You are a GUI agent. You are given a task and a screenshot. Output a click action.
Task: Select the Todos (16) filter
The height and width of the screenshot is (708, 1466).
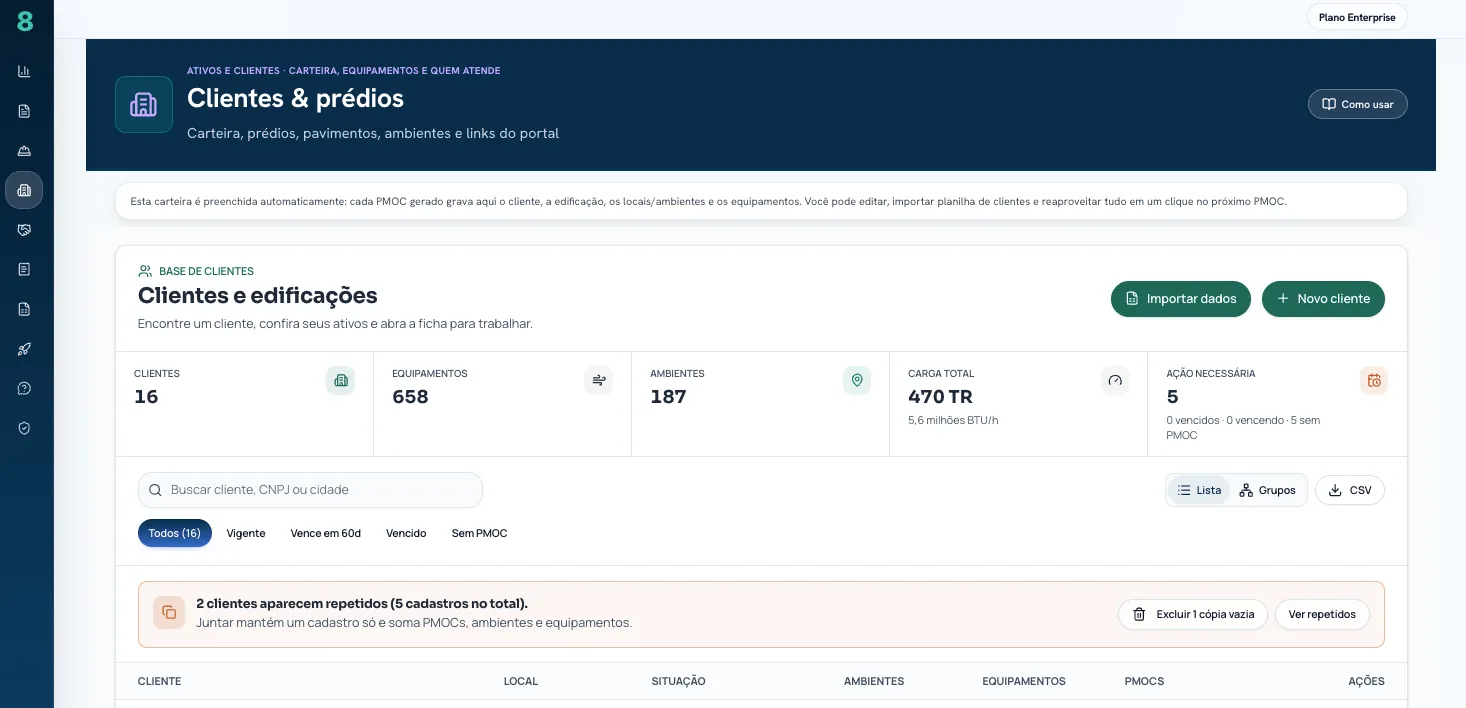coord(175,533)
